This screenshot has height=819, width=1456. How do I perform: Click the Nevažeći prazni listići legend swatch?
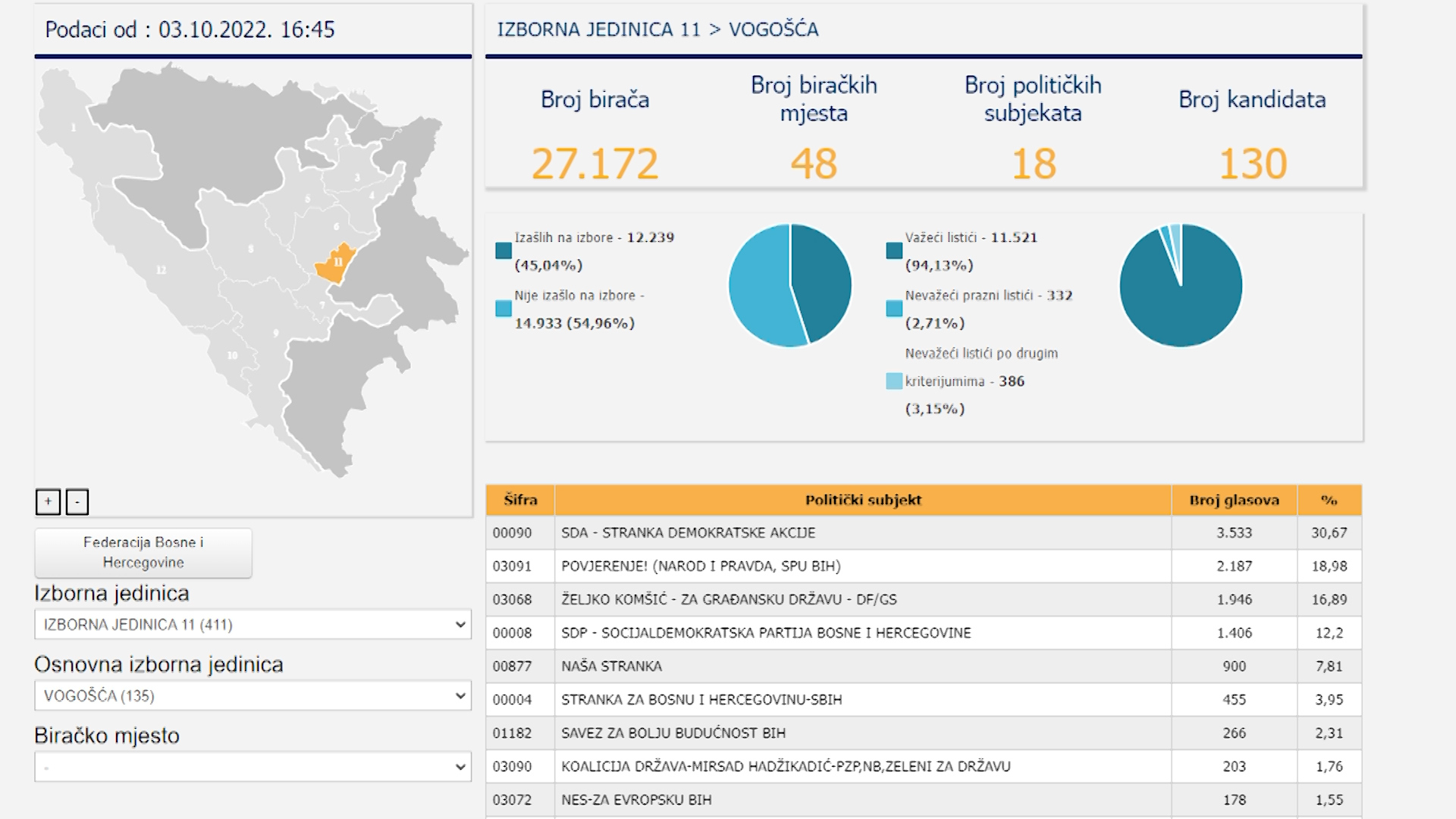894,309
